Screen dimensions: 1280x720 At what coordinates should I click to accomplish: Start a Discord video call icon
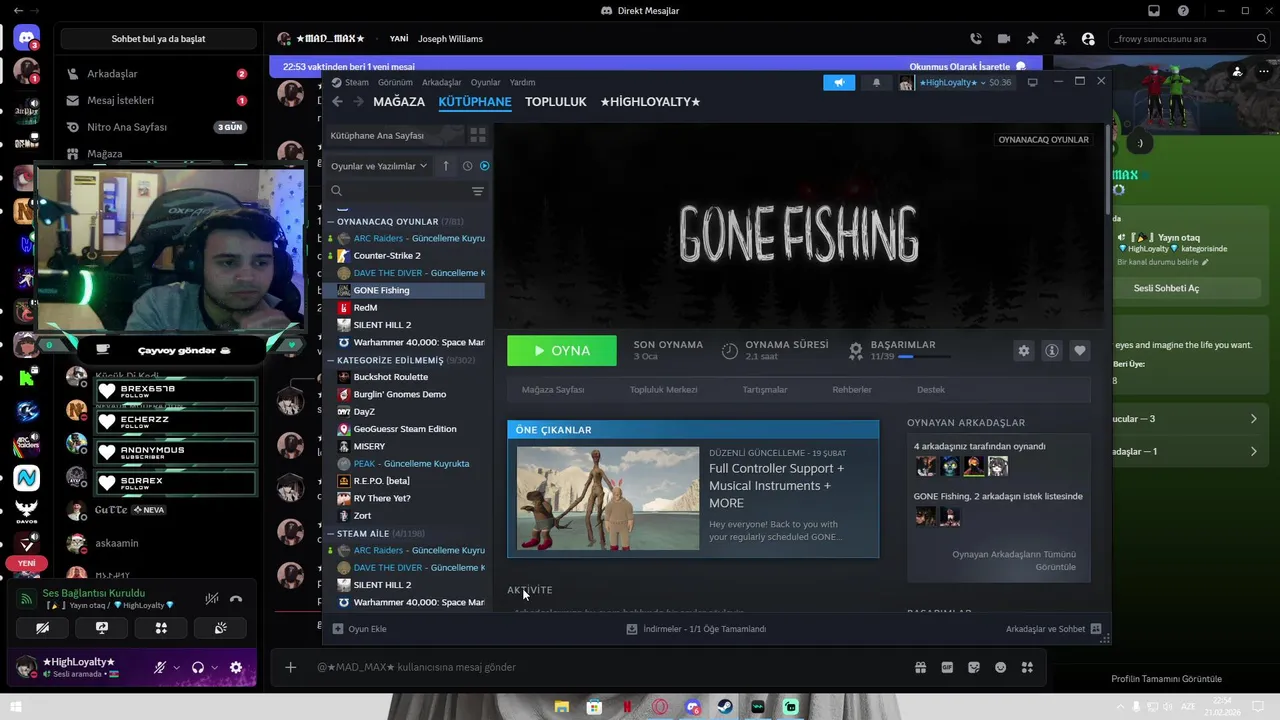pos(1004,39)
